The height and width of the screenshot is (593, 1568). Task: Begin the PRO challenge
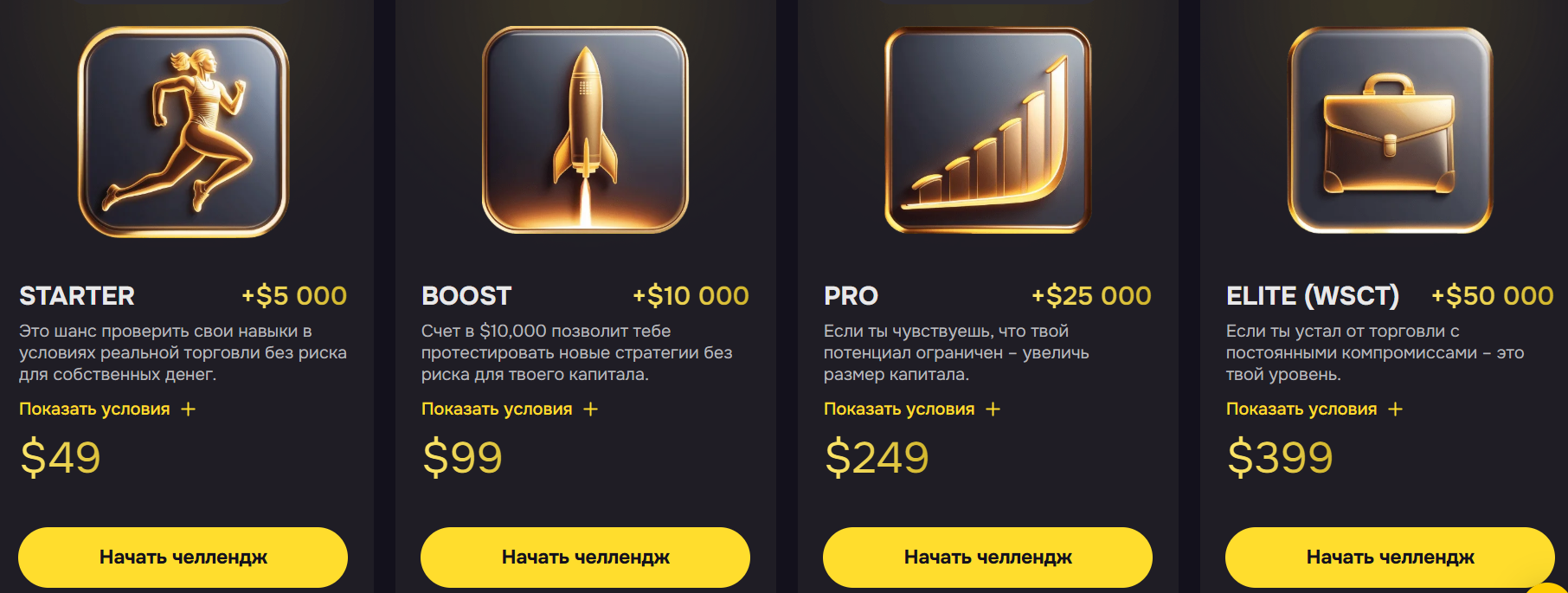988,558
